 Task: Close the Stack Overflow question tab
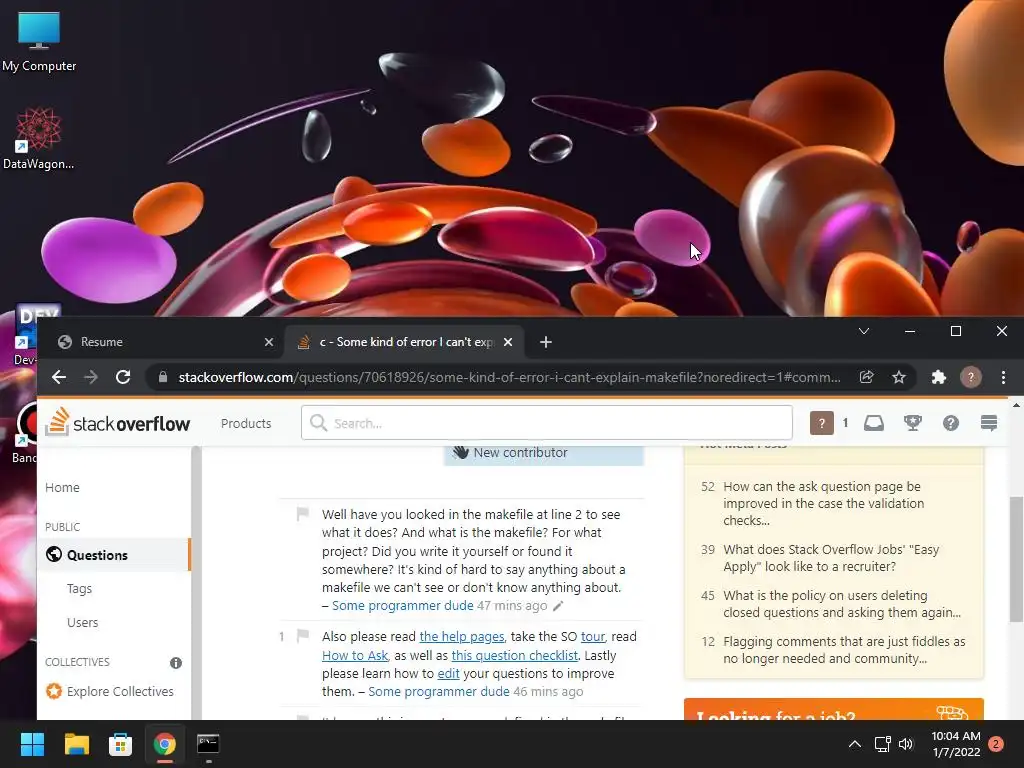click(x=508, y=342)
